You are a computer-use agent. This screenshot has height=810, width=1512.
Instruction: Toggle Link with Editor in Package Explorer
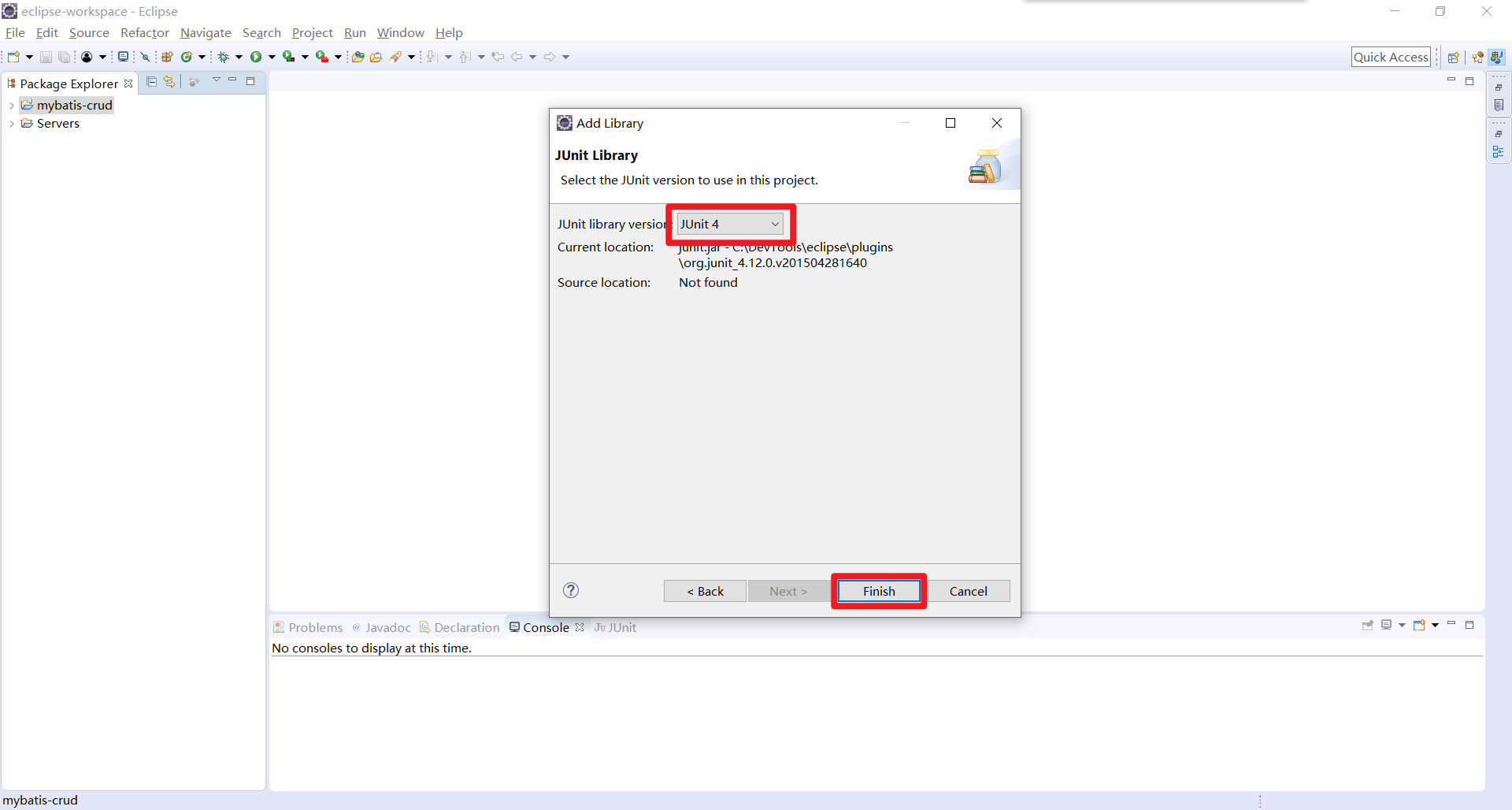169,82
